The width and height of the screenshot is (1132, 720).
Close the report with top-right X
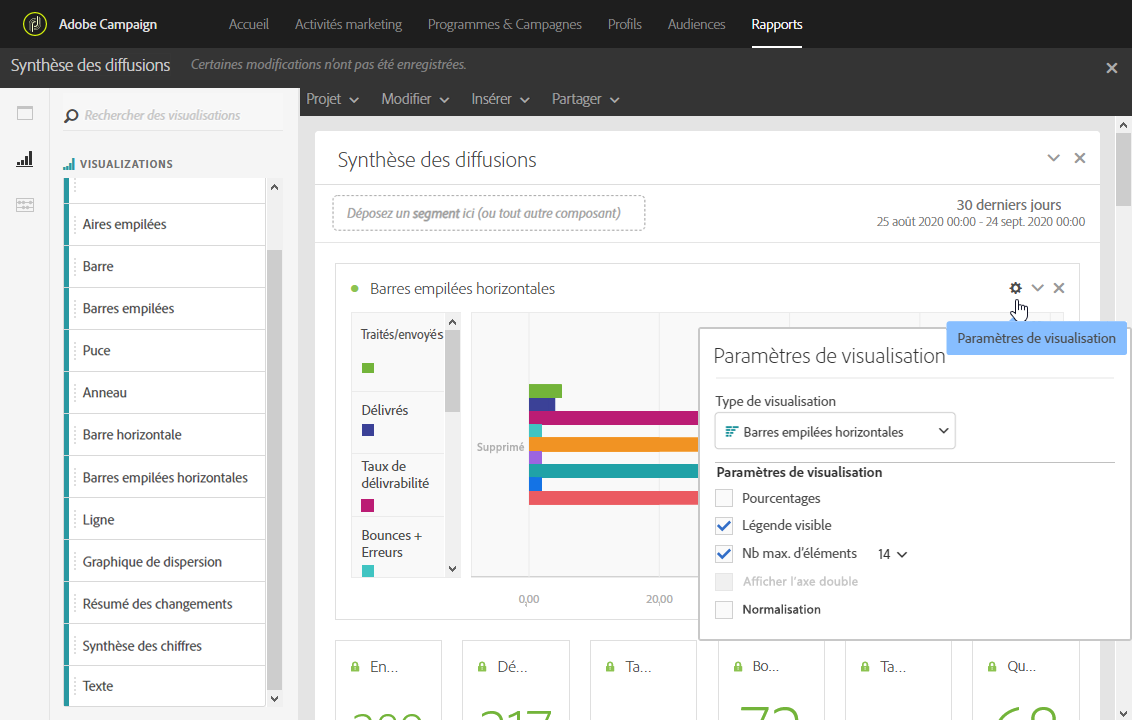coord(1111,68)
